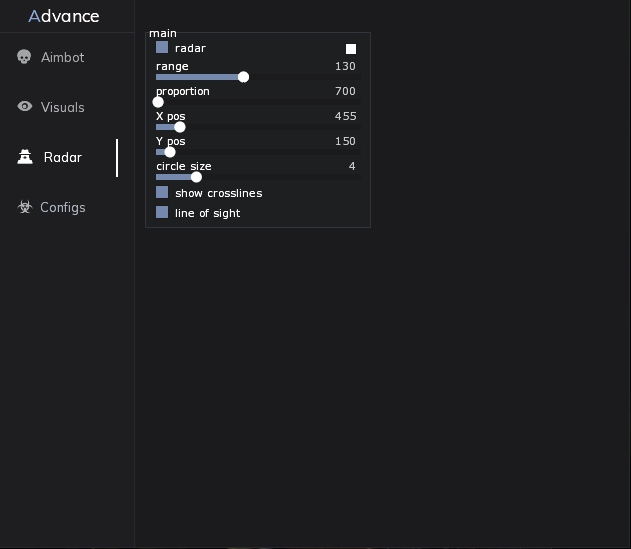Click the spy icon beside Radar
The image size is (631, 549).
click(x=25, y=157)
